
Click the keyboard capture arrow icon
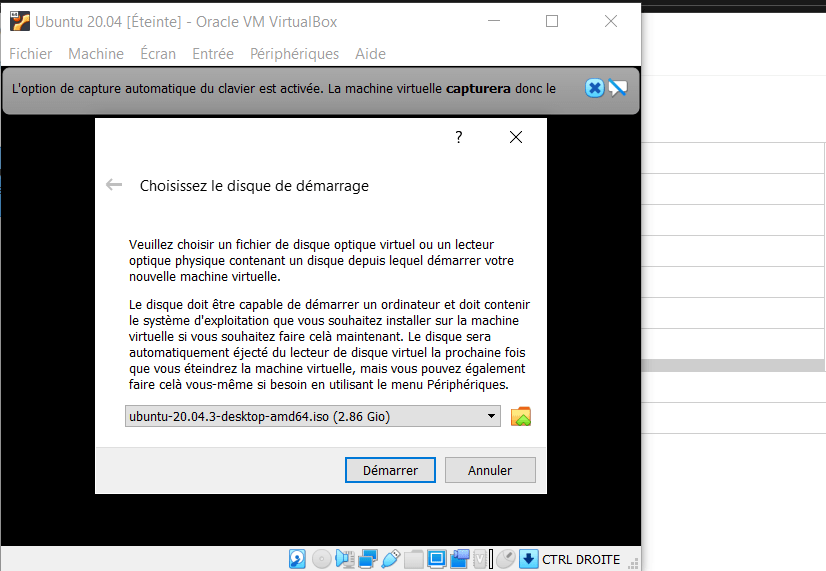[529, 559]
